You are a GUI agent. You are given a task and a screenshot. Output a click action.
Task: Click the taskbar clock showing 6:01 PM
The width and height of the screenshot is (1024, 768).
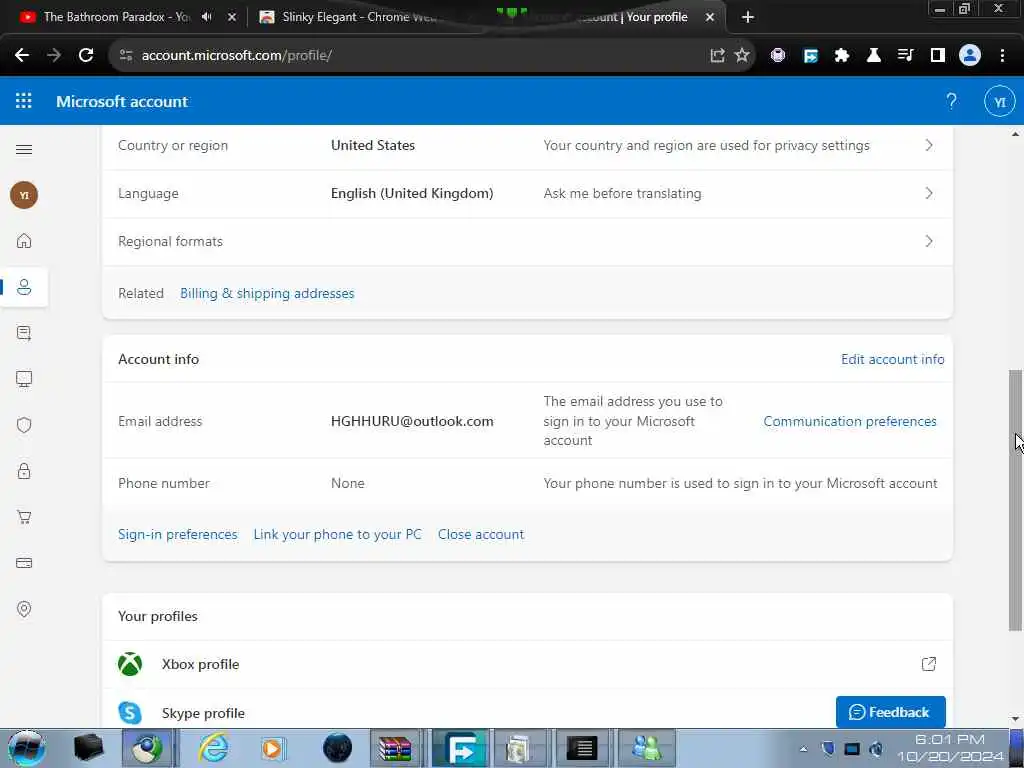click(x=950, y=748)
